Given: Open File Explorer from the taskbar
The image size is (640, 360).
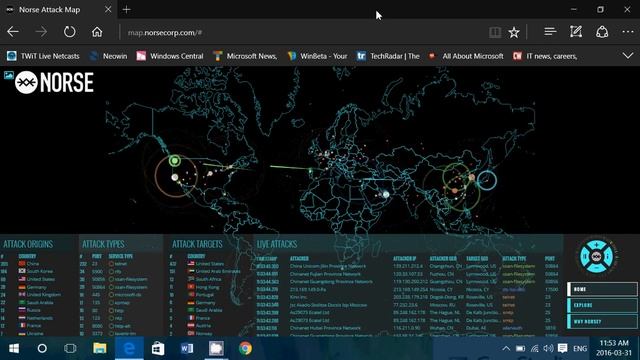Looking at the screenshot, I should point(100,348).
